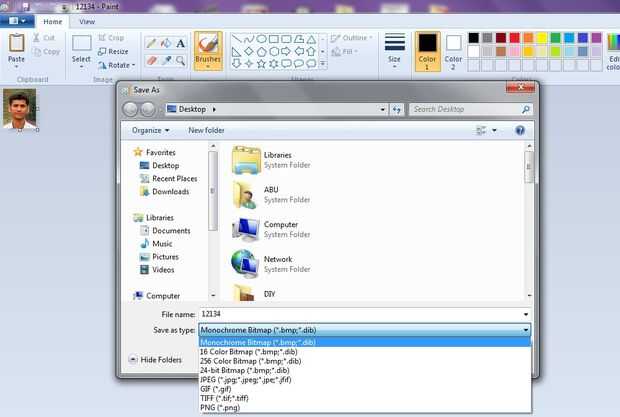Click the change view icon in dialog toolbar
The height and width of the screenshot is (417, 620).
(481, 130)
